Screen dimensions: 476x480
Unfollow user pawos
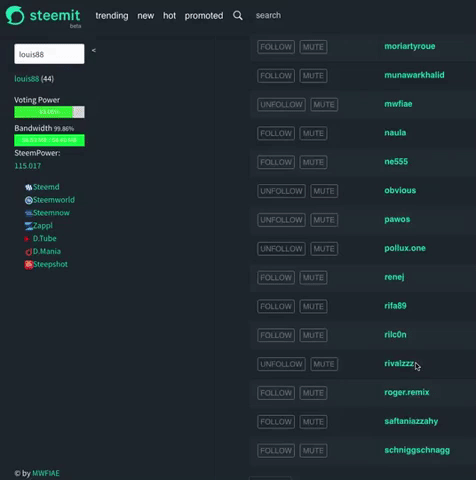(x=281, y=220)
